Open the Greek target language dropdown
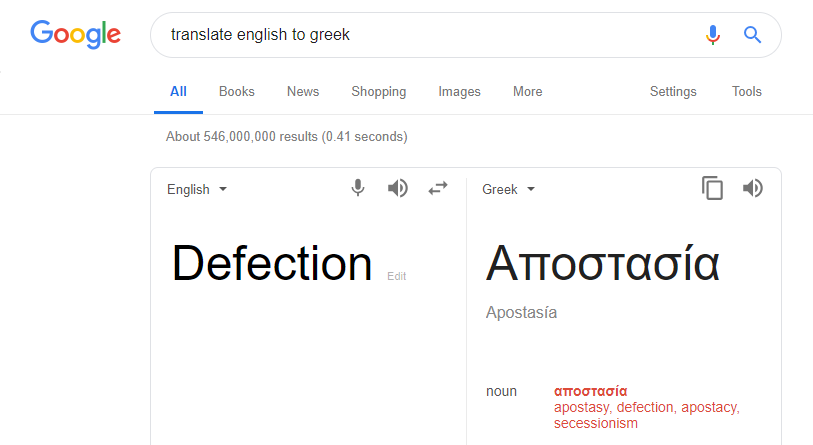Image resolution: width=813 pixels, height=445 pixels. coord(508,189)
